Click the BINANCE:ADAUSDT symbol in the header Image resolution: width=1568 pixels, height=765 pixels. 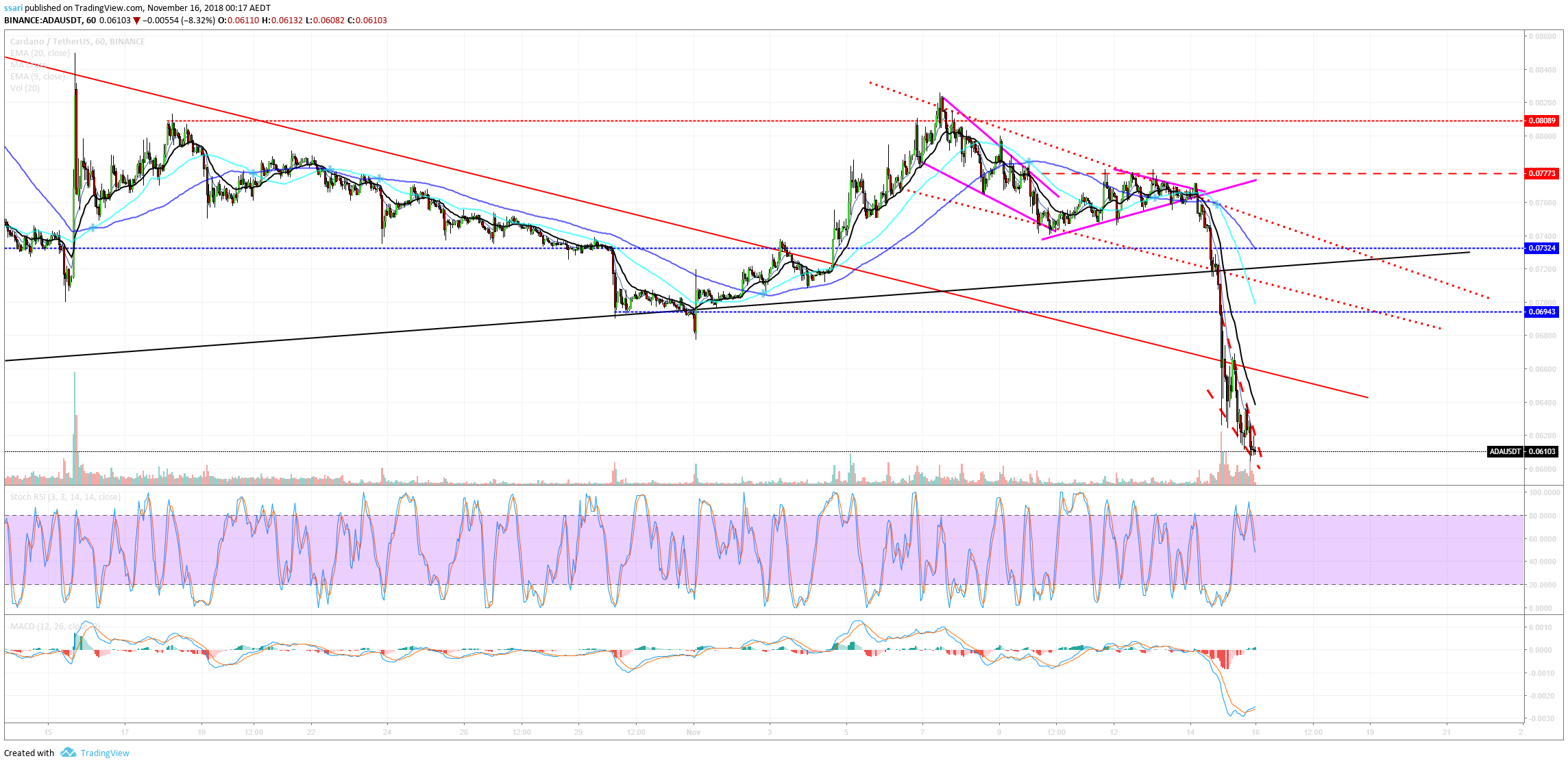(42, 21)
